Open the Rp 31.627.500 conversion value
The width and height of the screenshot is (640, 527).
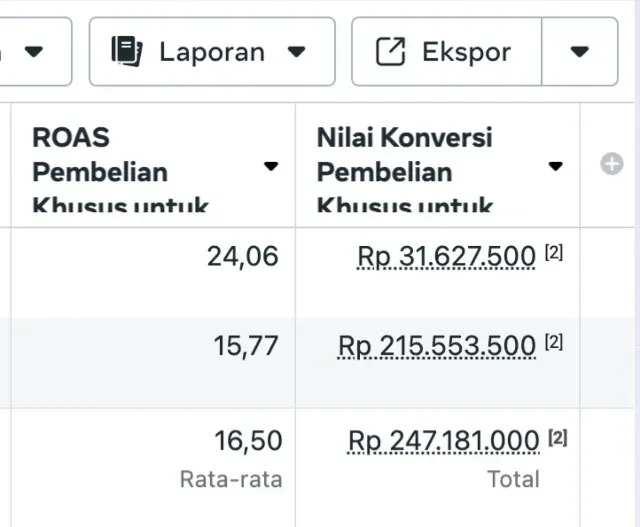tap(446, 257)
